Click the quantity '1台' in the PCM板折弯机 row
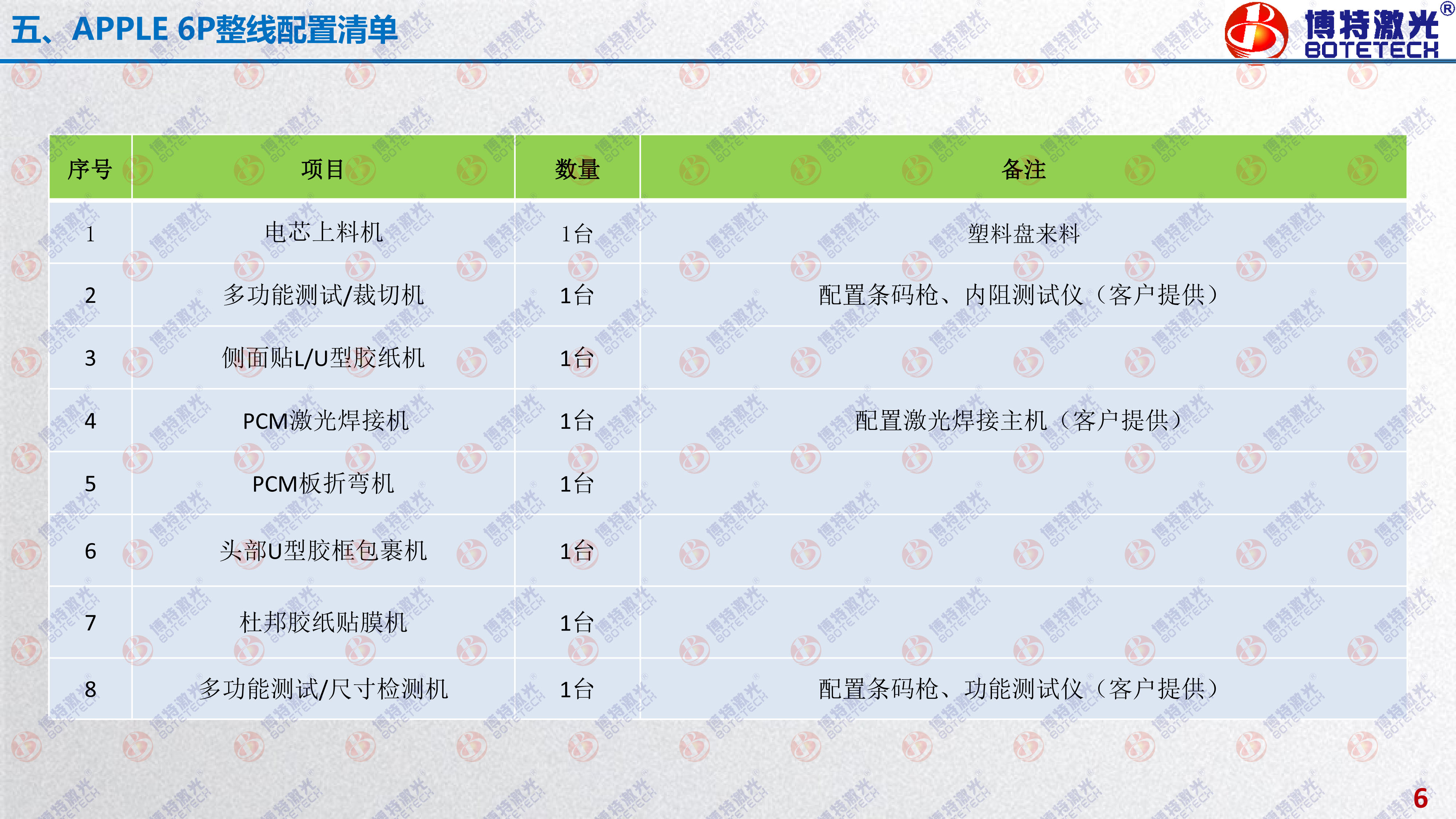Image resolution: width=1456 pixels, height=819 pixels. (577, 484)
